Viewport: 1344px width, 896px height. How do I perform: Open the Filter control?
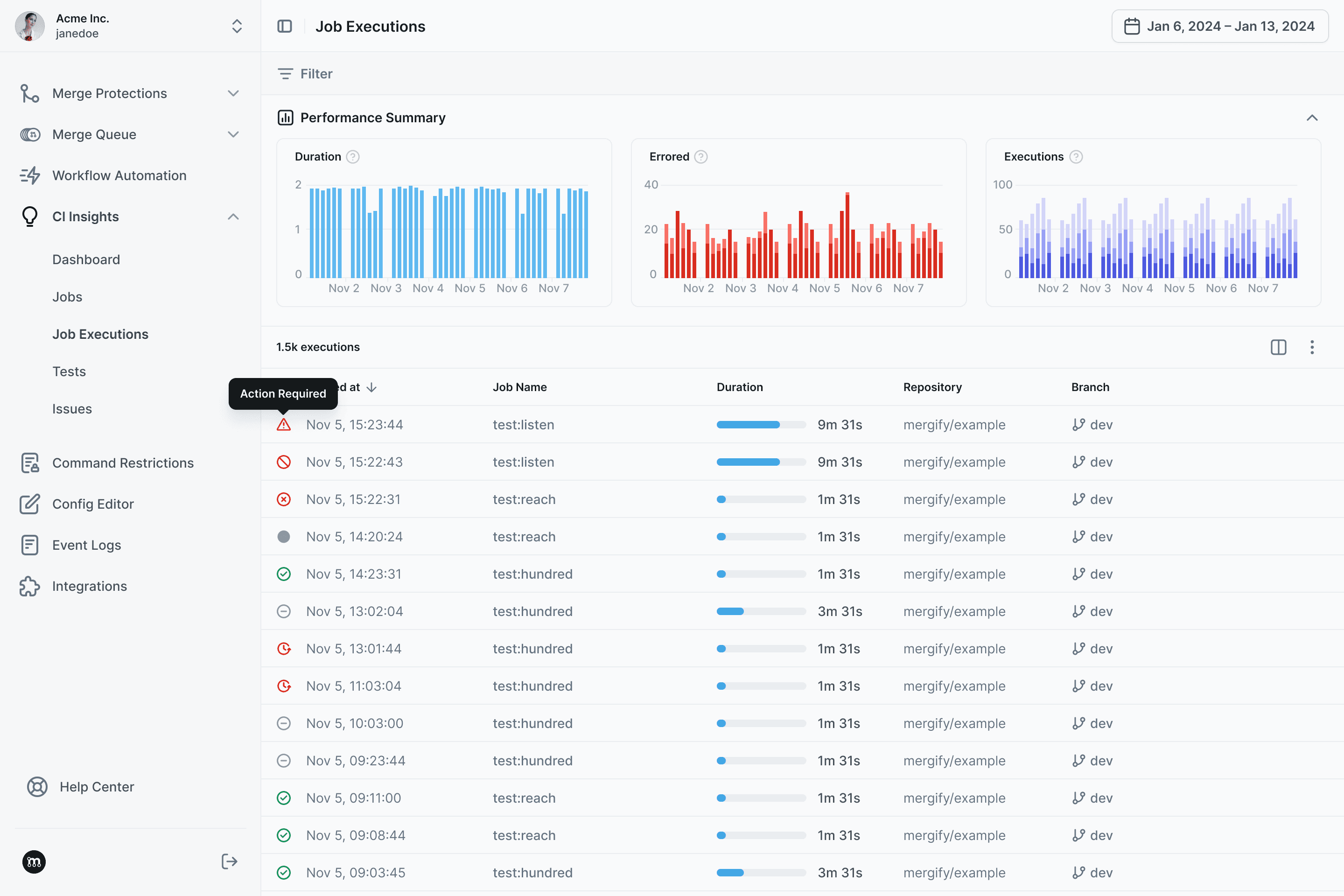[305, 74]
